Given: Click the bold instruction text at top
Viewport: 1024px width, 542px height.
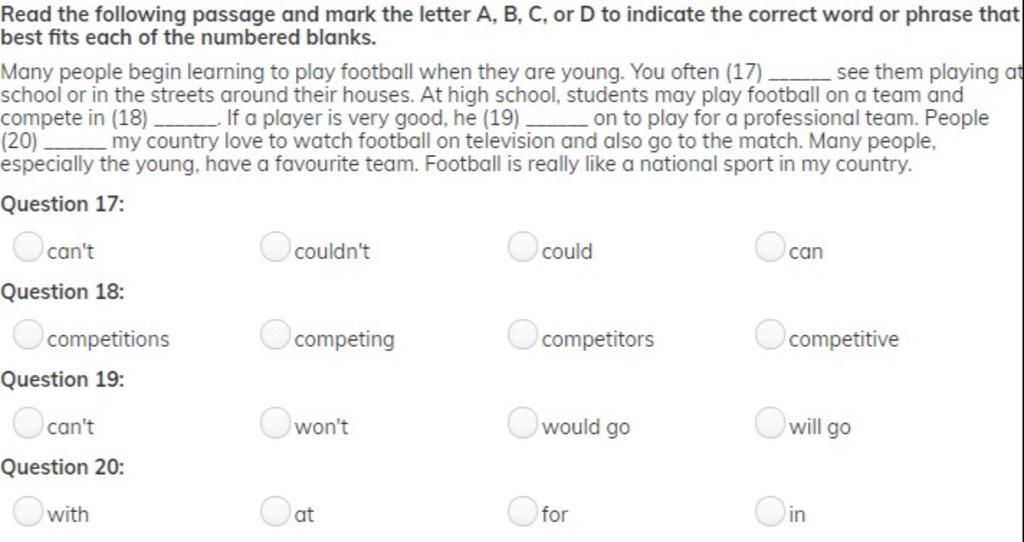Looking at the screenshot, I should pyautogui.click(x=512, y=26).
